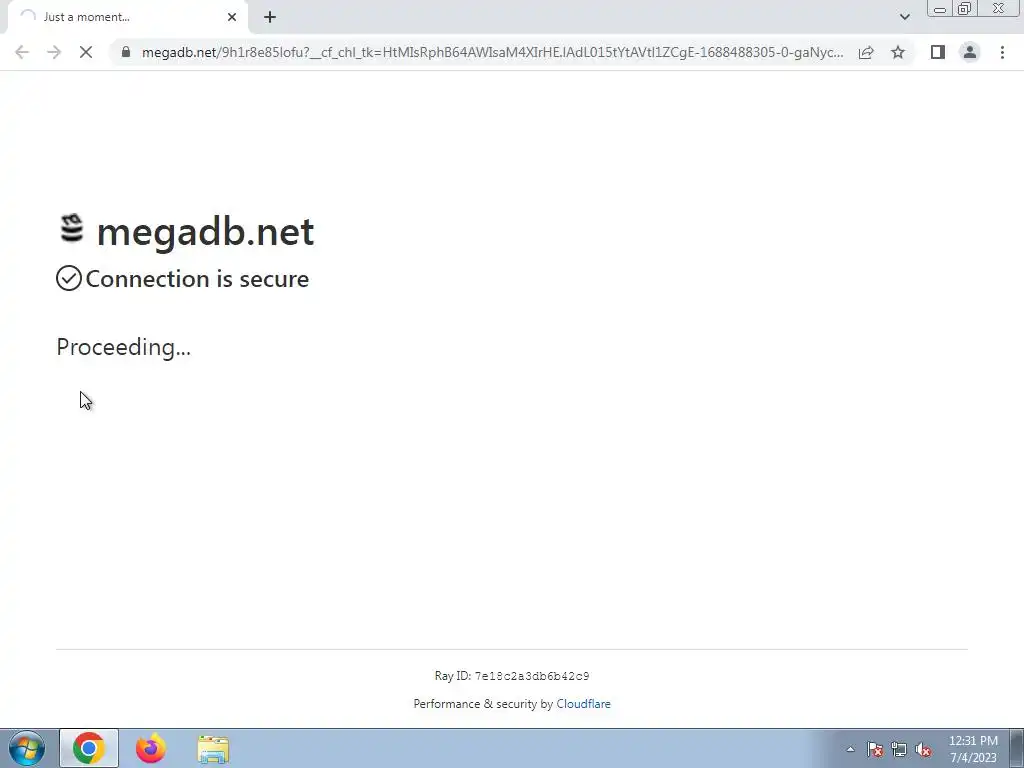Image resolution: width=1024 pixels, height=768 pixels.
Task: Click the 'Proceeding...' text
Action: tap(123, 347)
